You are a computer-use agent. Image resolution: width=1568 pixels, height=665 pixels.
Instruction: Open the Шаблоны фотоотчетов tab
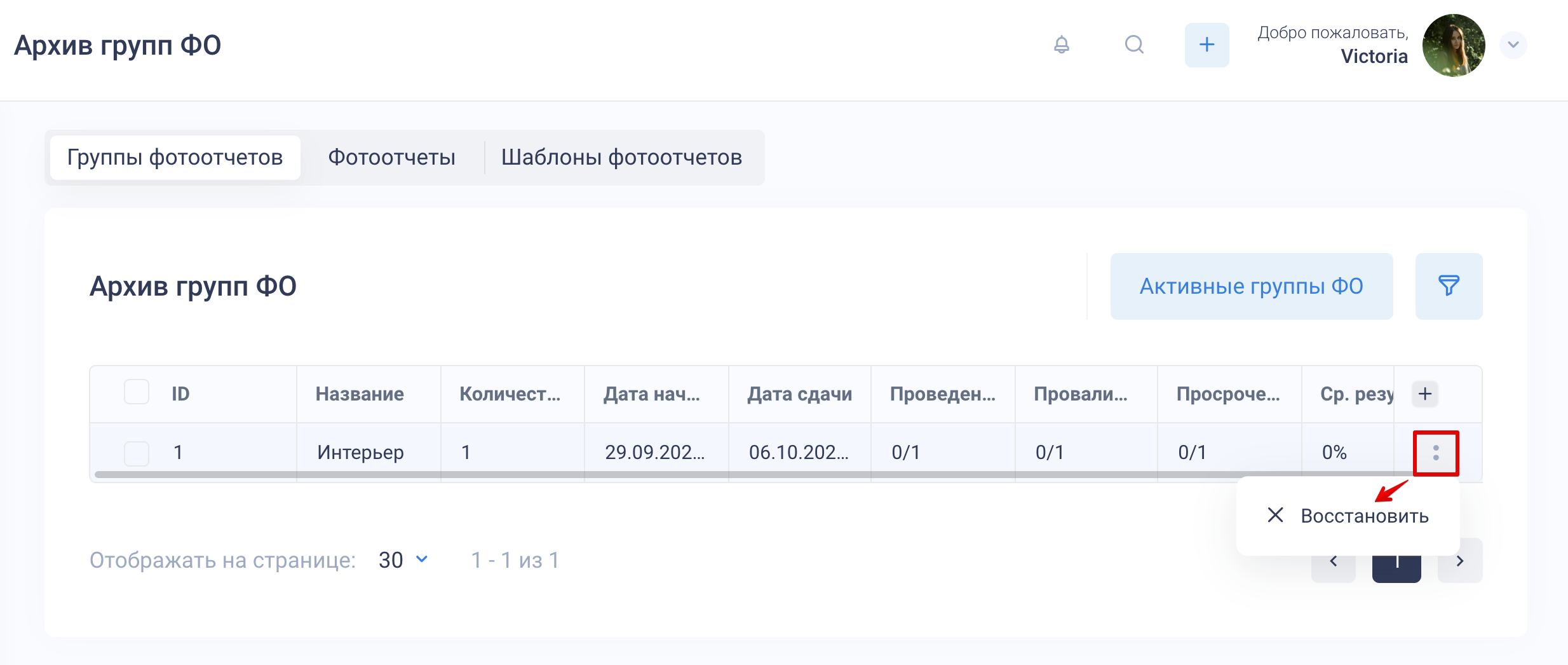click(x=621, y=158)
